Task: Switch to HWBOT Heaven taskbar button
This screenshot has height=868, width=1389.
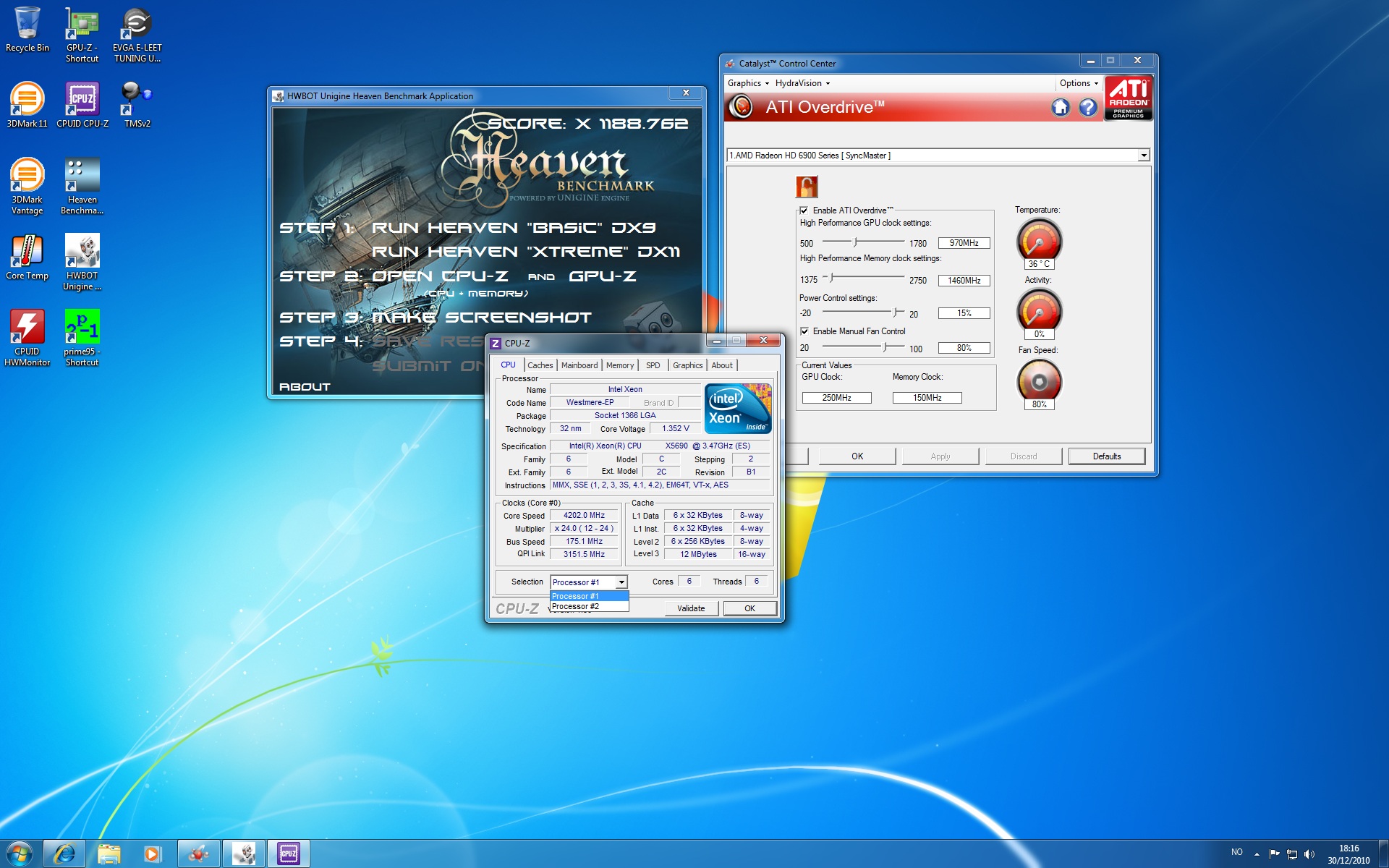Action: pos(244,854)
